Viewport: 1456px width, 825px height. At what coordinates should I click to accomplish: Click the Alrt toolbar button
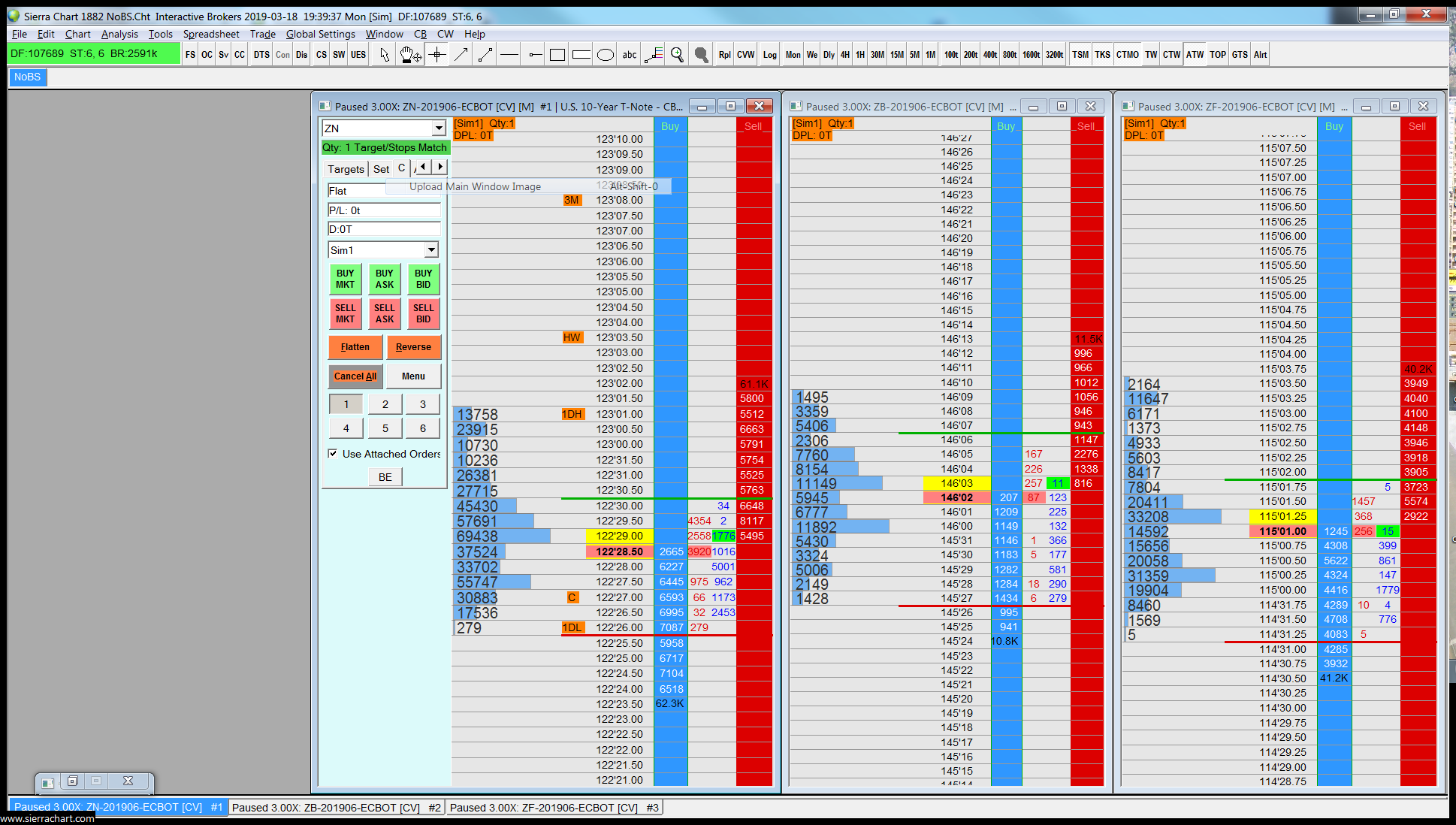(x=1260, y=55)
